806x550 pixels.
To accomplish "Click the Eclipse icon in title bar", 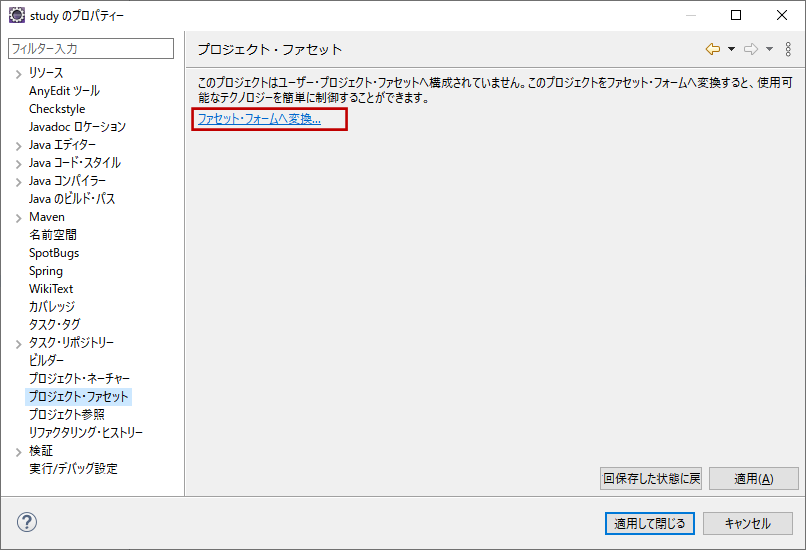I will point(16,15).
